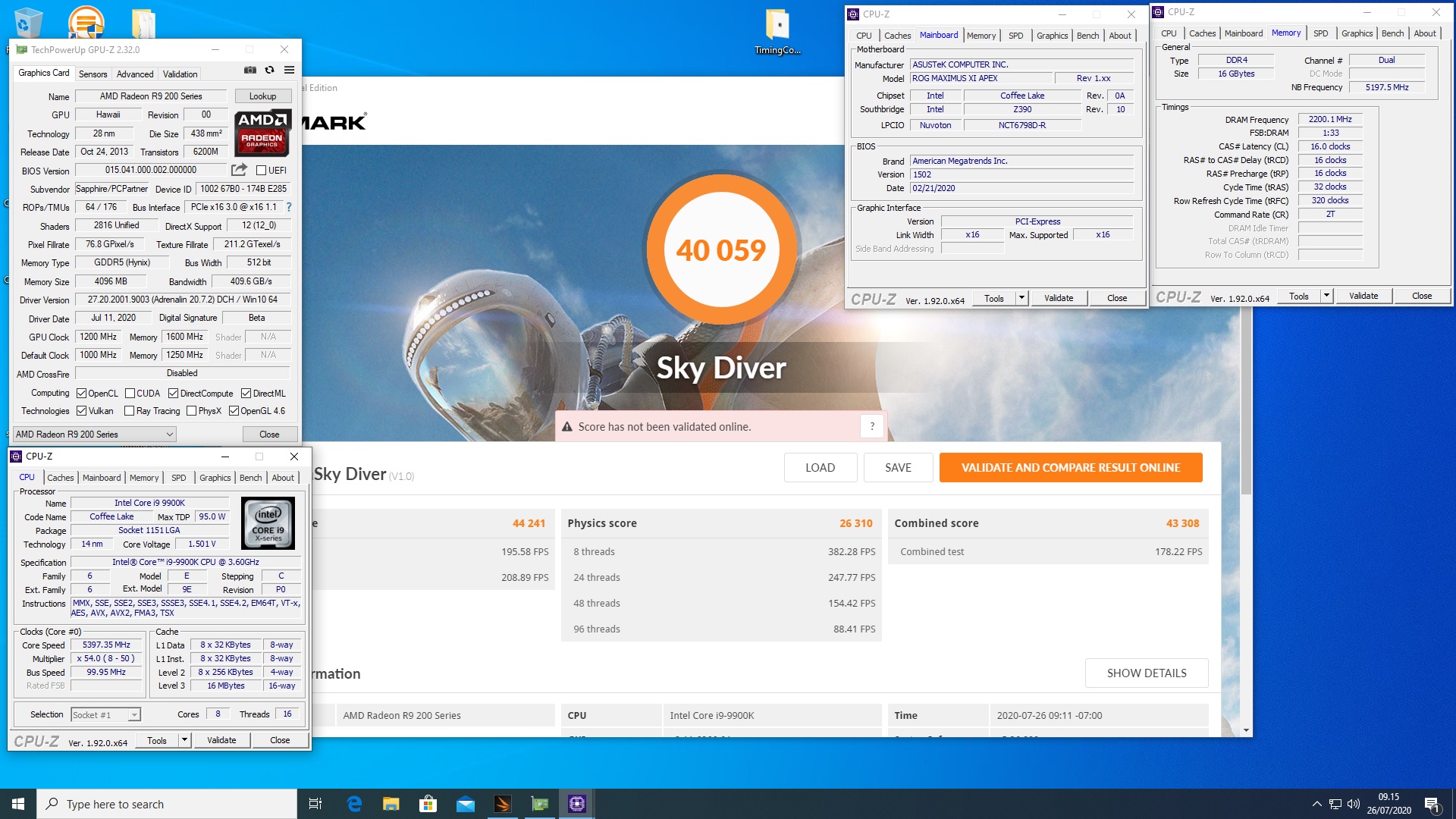1456x819 pixels.
Task: Click warning icon beside validation message
Action: click(566, 427)
